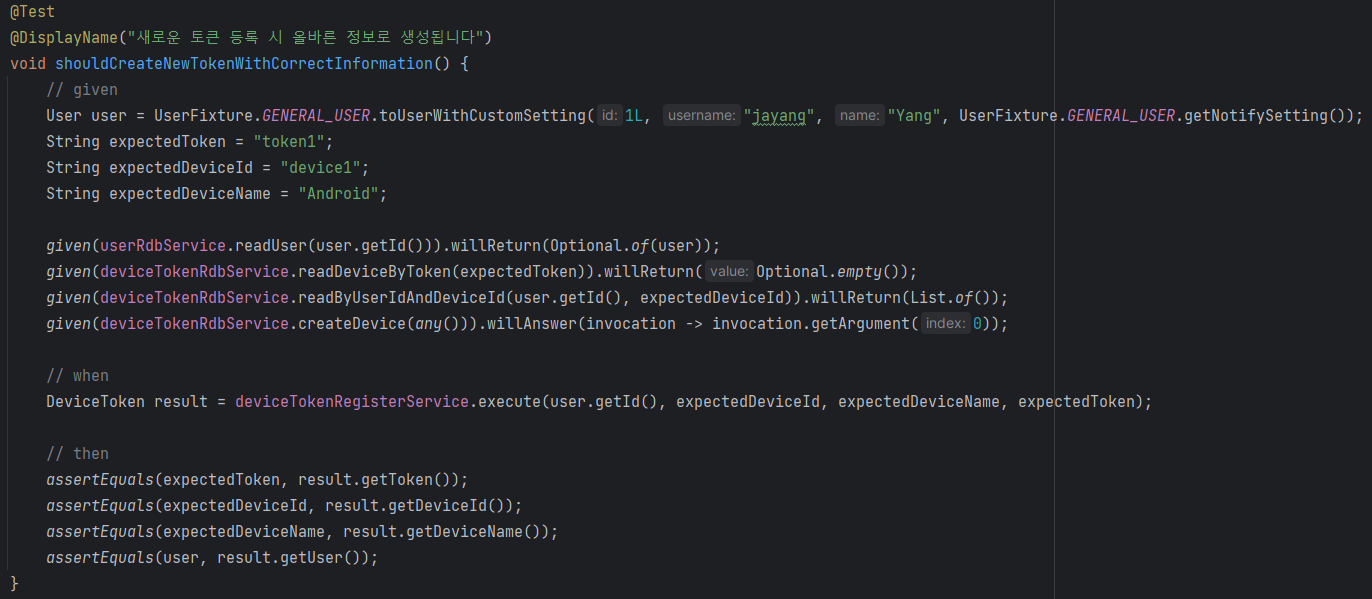Click the '// given' comment
The height and width of the screenshot is (599, 1372).
[82, 90]
